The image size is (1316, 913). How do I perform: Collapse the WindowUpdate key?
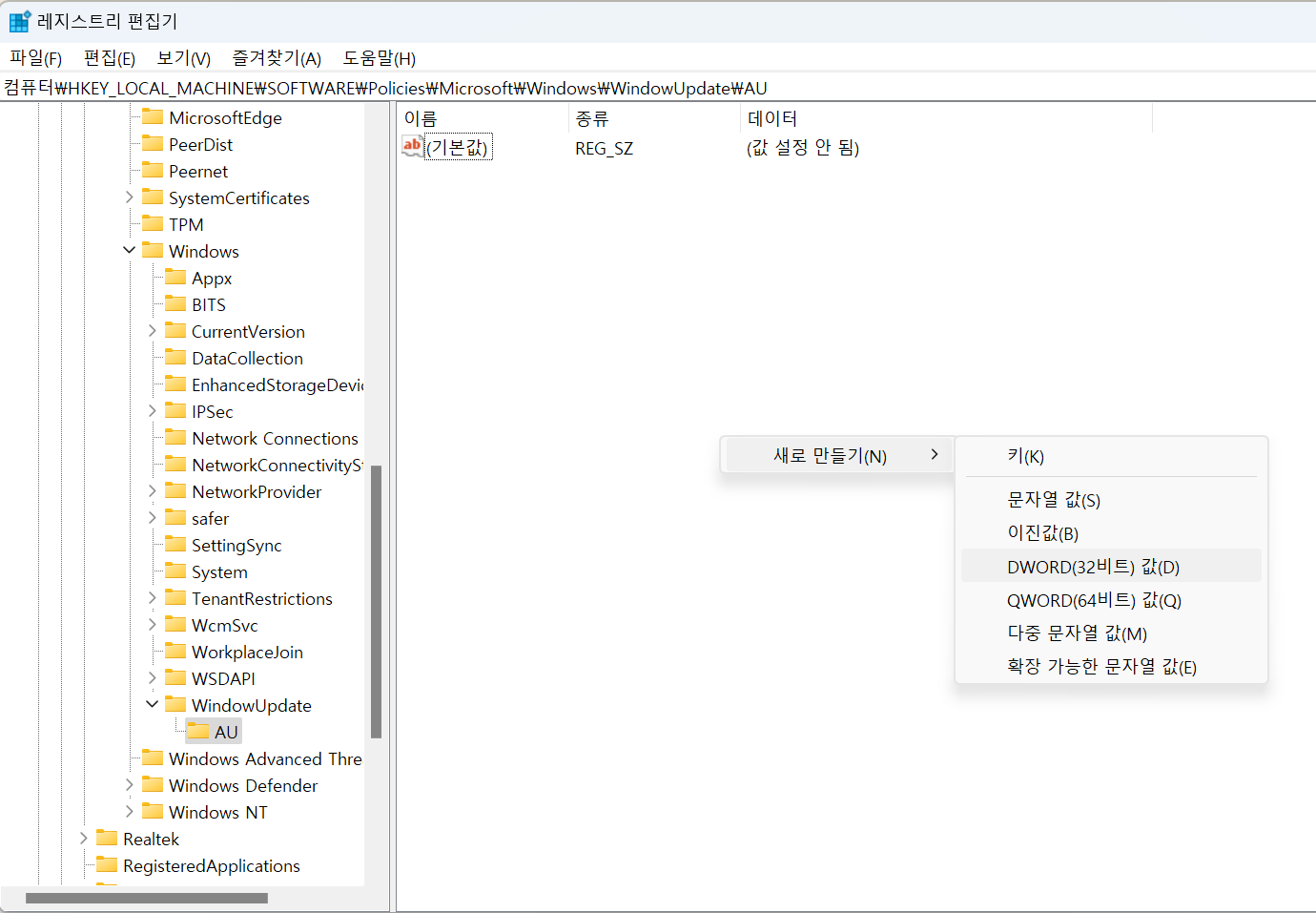click(x=152, y=704)
